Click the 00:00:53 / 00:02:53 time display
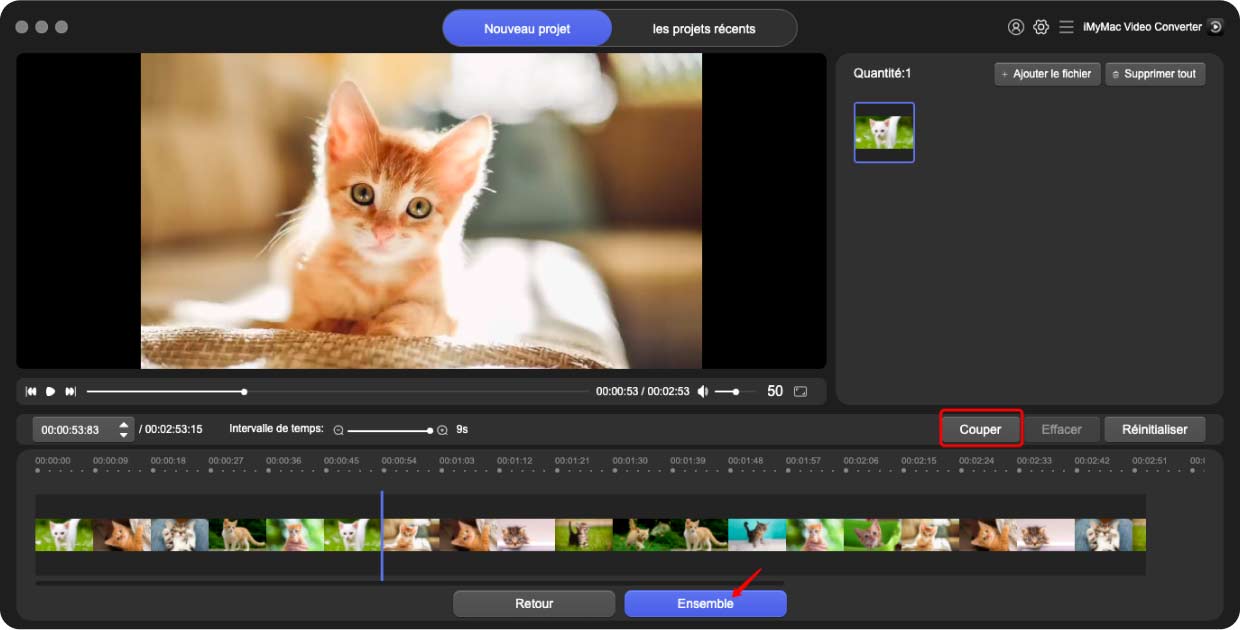The image size is (1240, 630). point(643,391)
